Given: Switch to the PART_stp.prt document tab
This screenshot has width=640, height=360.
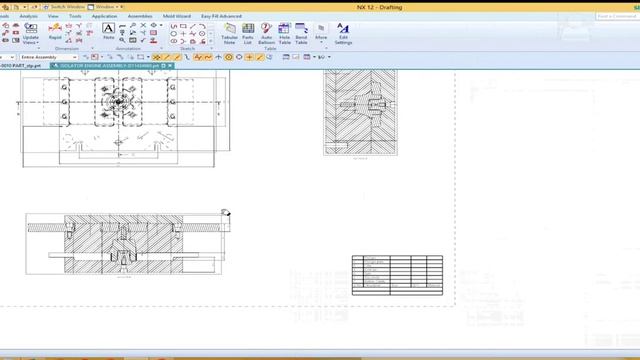Looking at the screenshot, I should [x=21, y=65].
